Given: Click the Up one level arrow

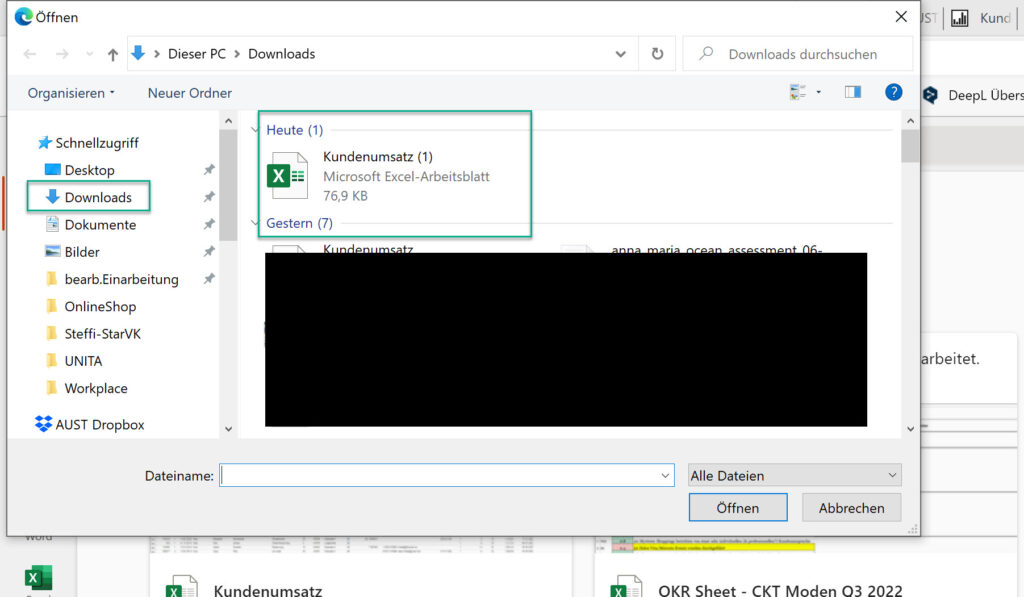Looking at the screenshot, I should pyautogui.click(x=113, y=55).
